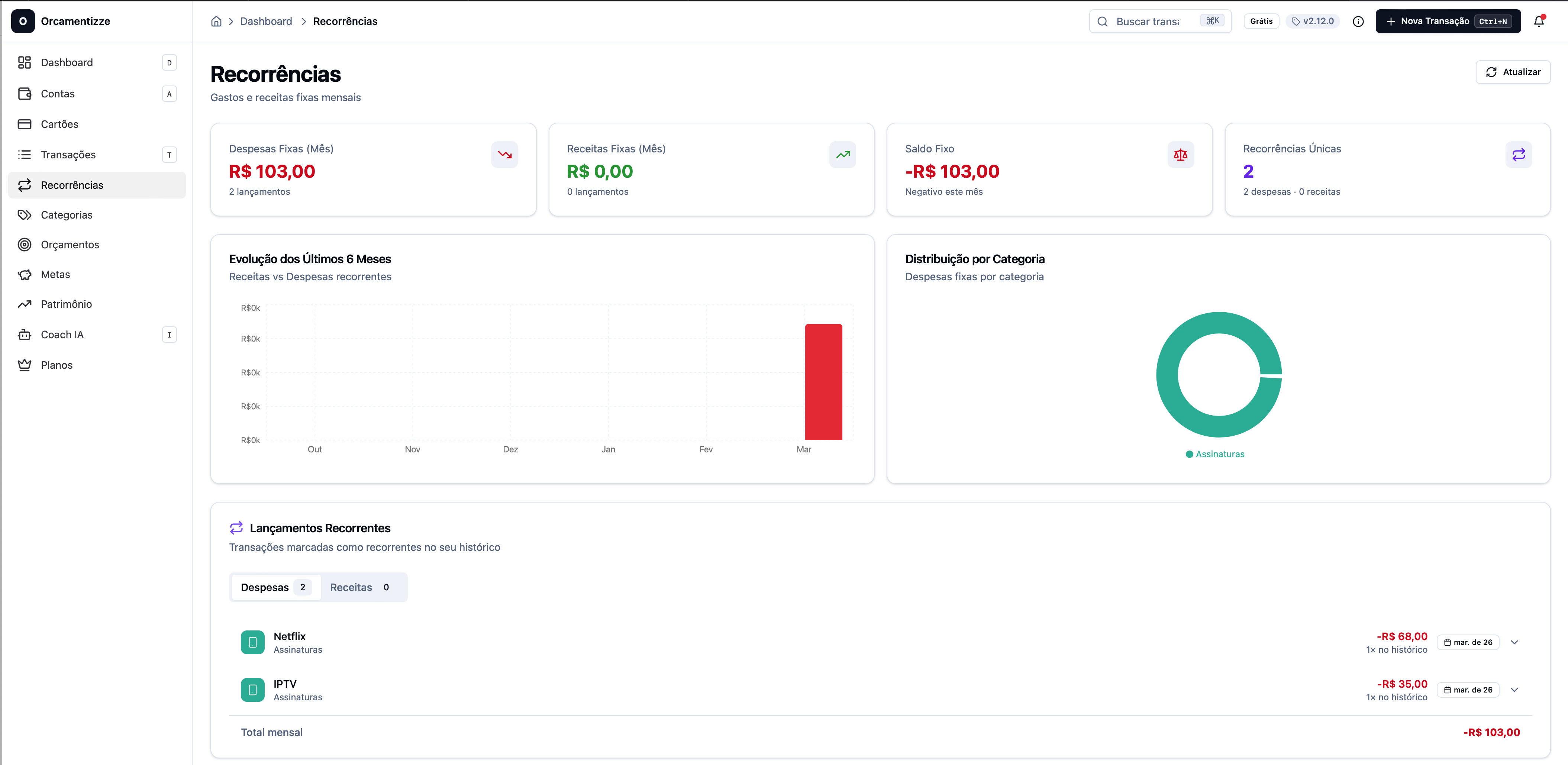
Task: Click the Despesas Fixas downward trend icon
Action: (x=504, y=155)
